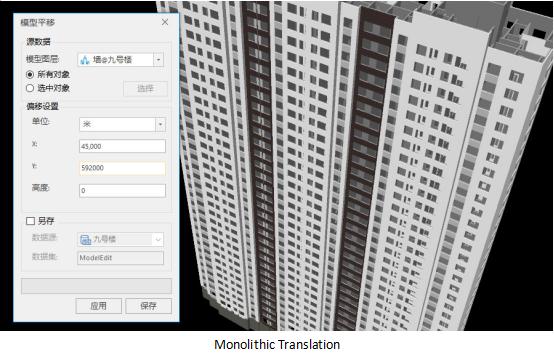
Task: Enable the 另存 checkbox
Action: pyautogui.click(x=30, y=221)
